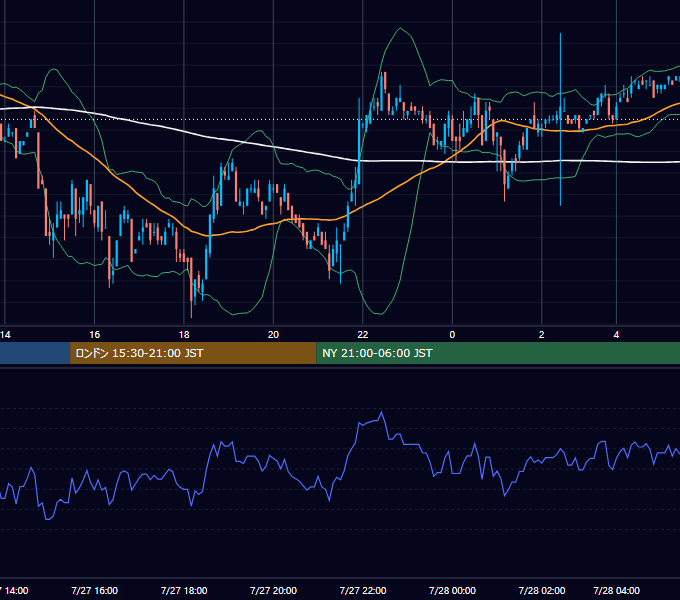The image size is (680, 600).
Task: Click the blue vertical time marker line
Action: (560, 119)
